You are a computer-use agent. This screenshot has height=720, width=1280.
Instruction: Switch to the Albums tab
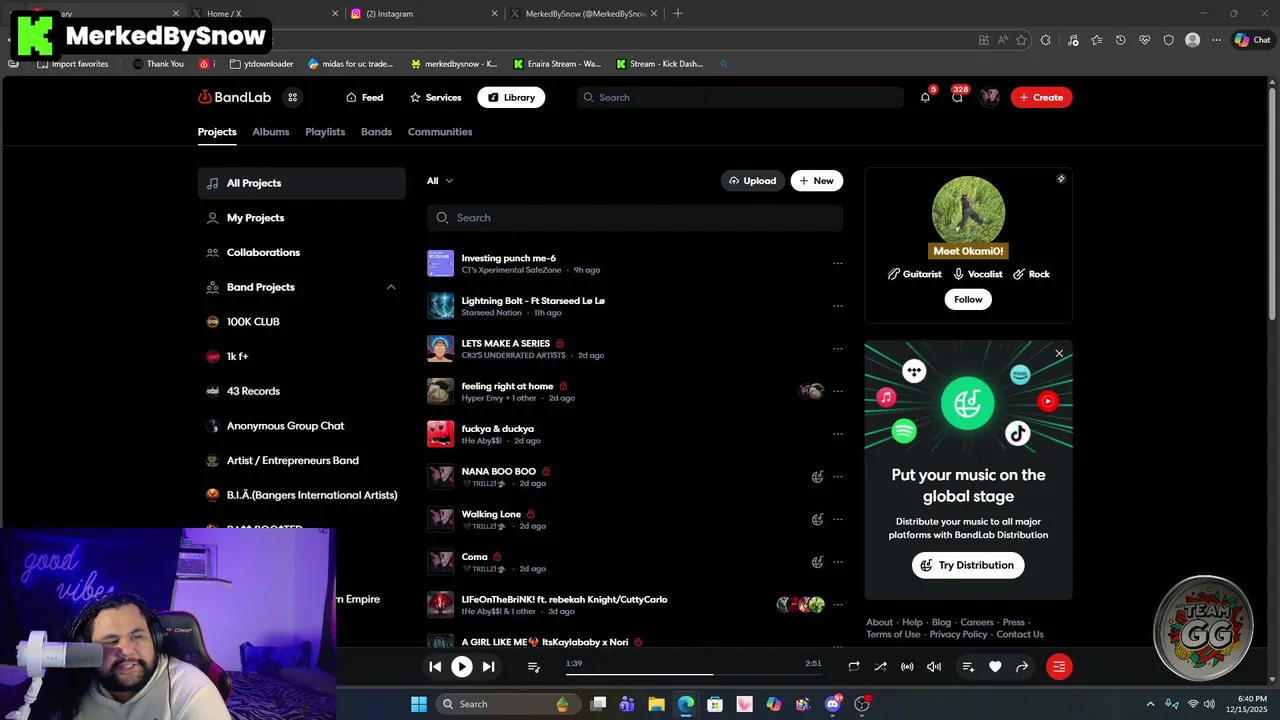pos(271,132)
